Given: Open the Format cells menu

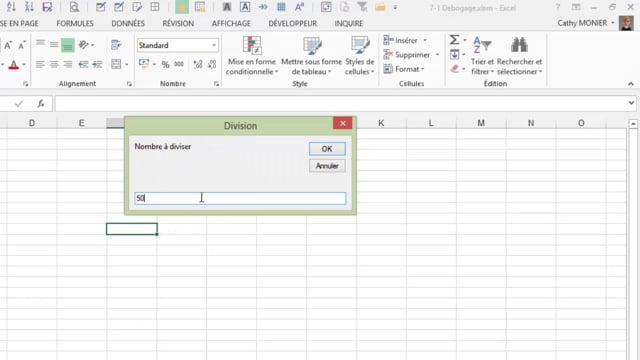Looking at the screenshot, I should [x=404, y=69].
